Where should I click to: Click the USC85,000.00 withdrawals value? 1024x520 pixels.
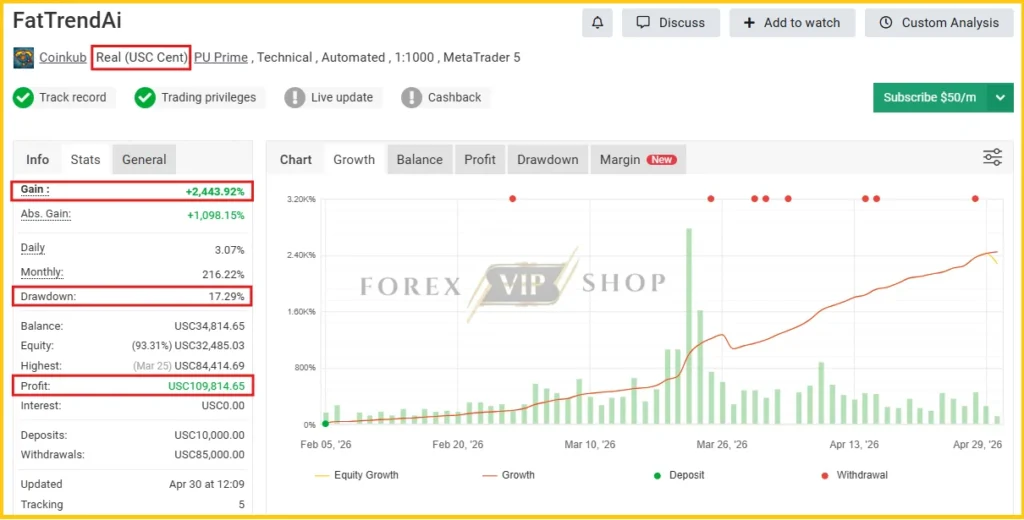pos(210,455)
